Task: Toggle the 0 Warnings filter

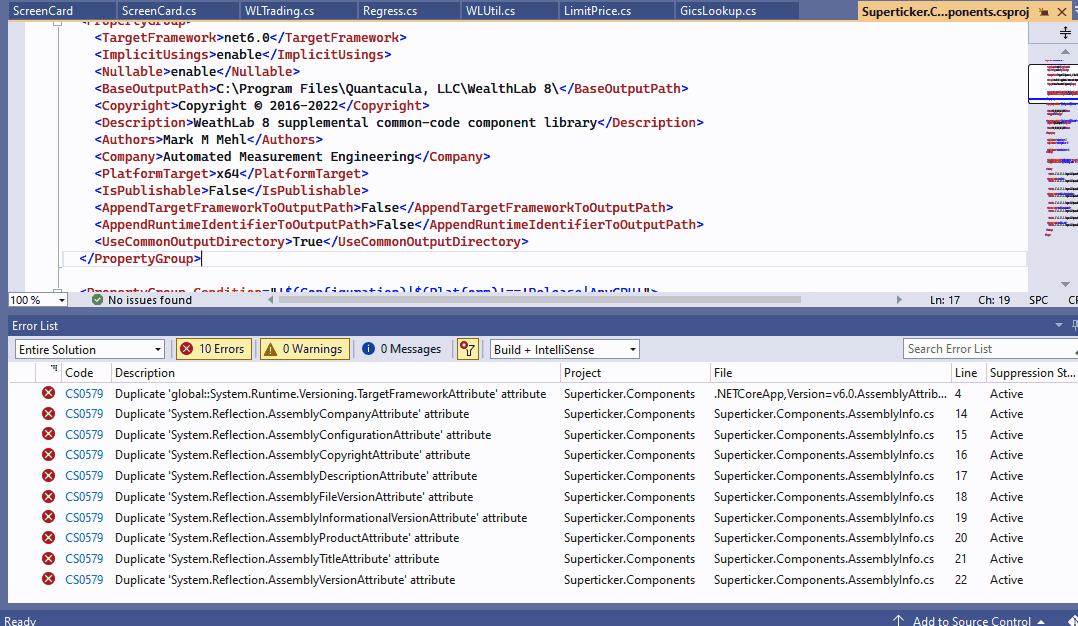Action: 304,349
